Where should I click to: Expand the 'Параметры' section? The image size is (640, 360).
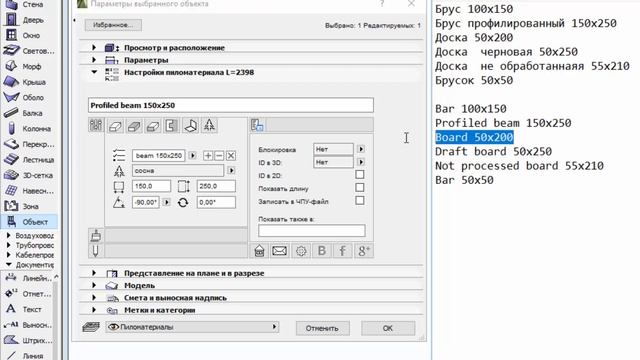94,60
